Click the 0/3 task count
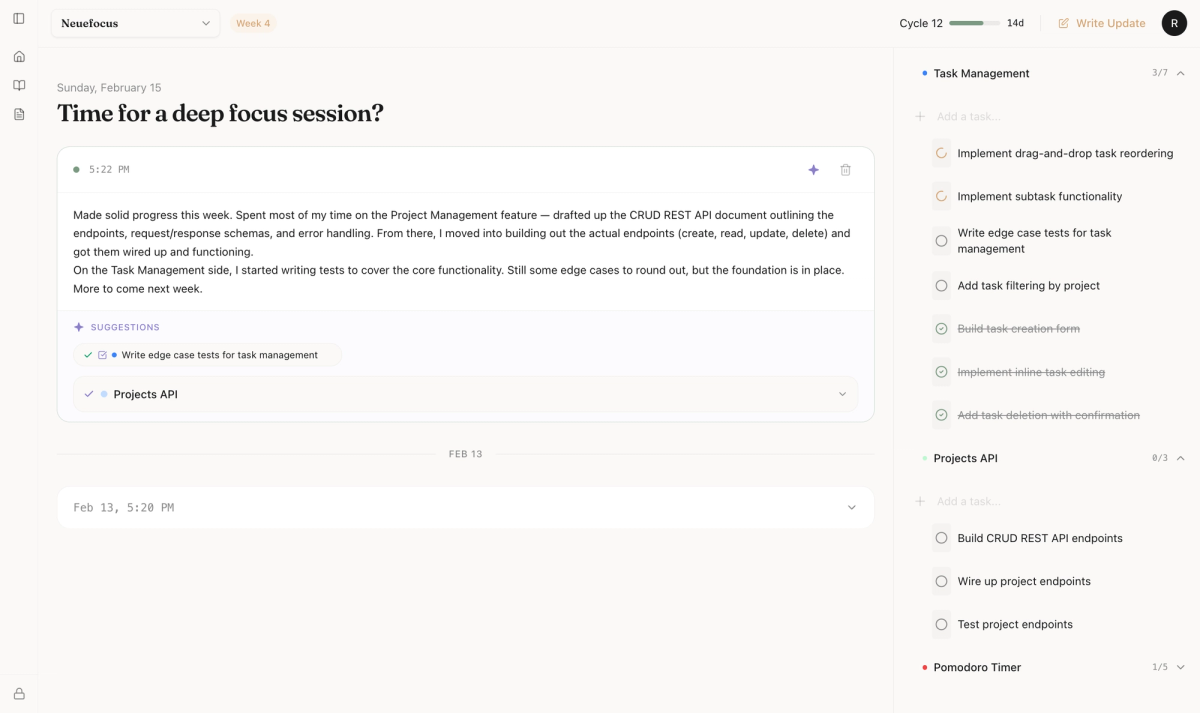The image size is (1200, 713). (x=1160, y=458)
